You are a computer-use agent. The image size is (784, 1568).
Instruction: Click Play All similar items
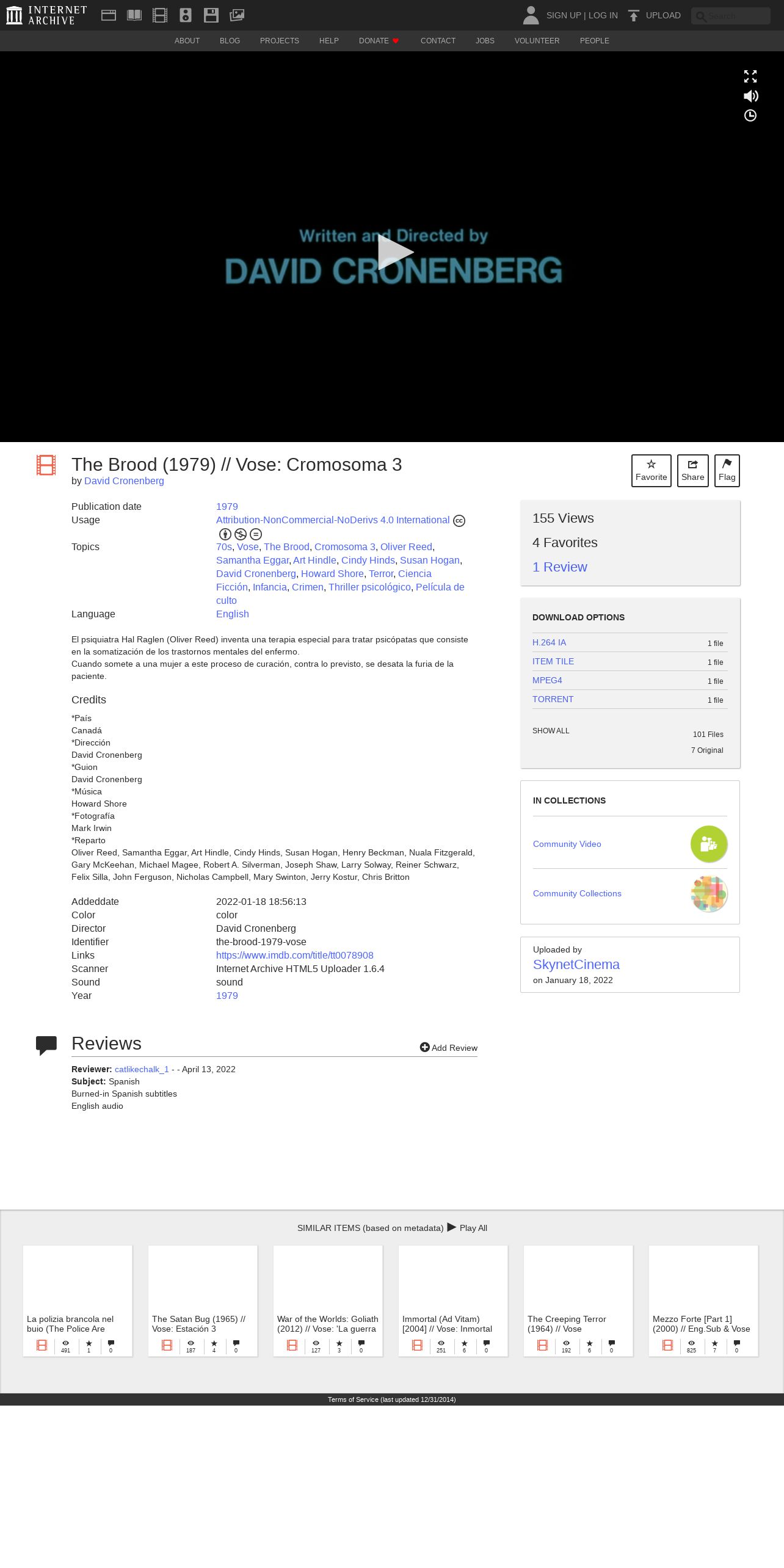(x=467, y=1228)
